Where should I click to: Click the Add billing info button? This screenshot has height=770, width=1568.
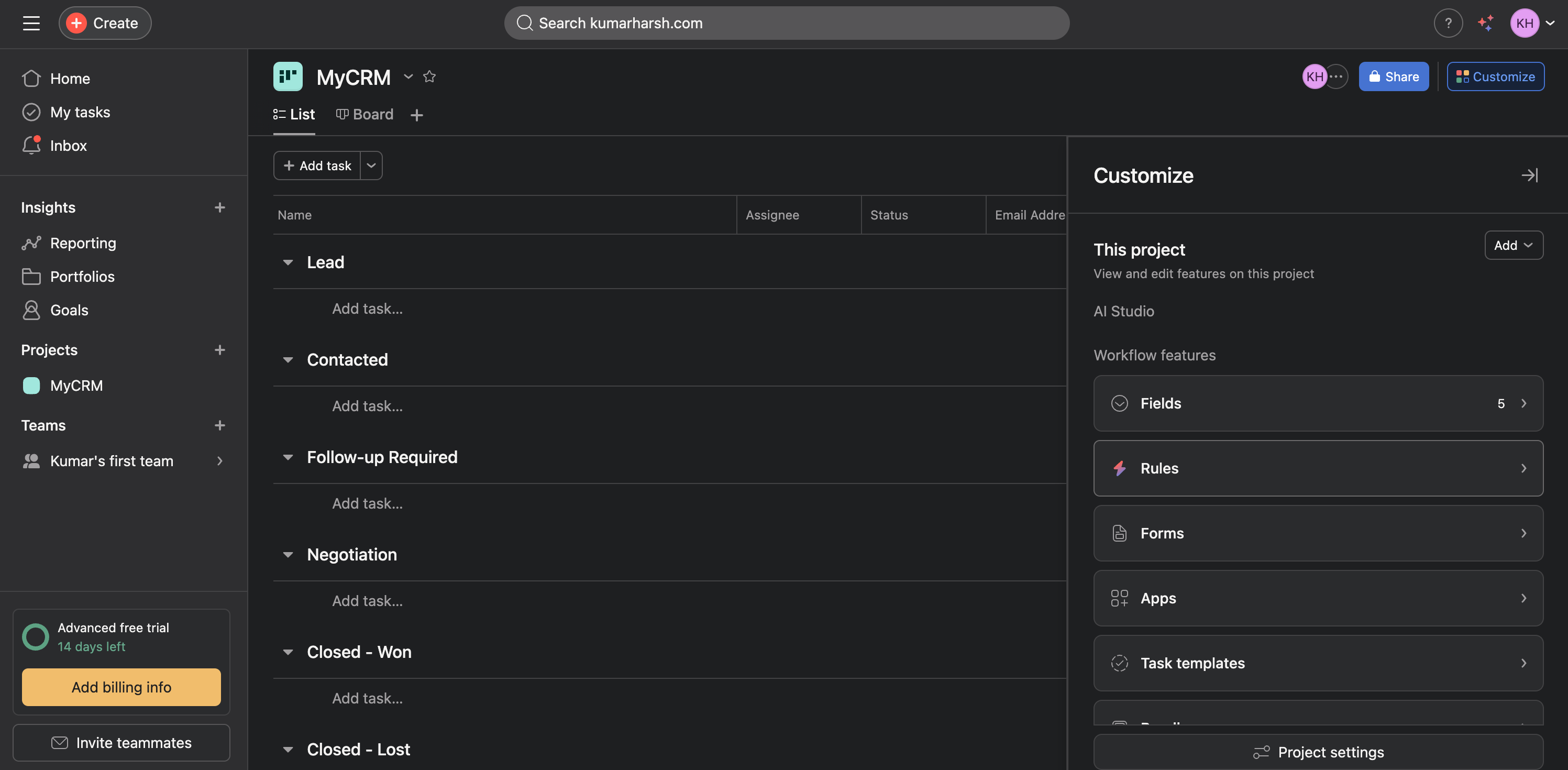(x=121, y=687)
